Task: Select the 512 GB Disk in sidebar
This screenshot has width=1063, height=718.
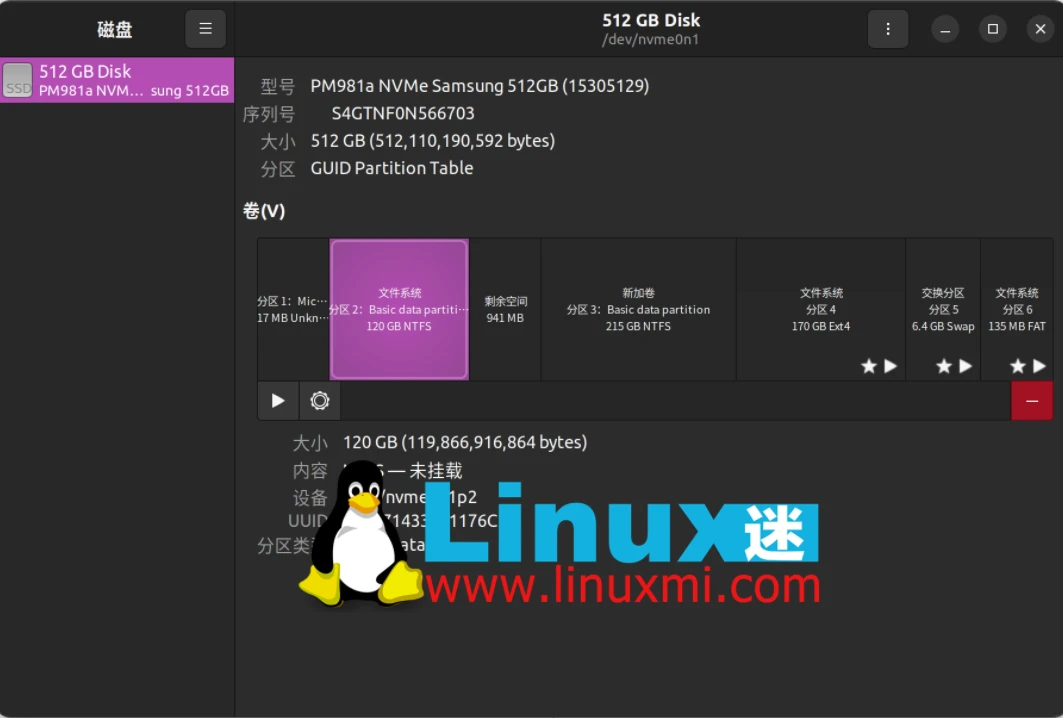Action: click(x=117, y=80)
